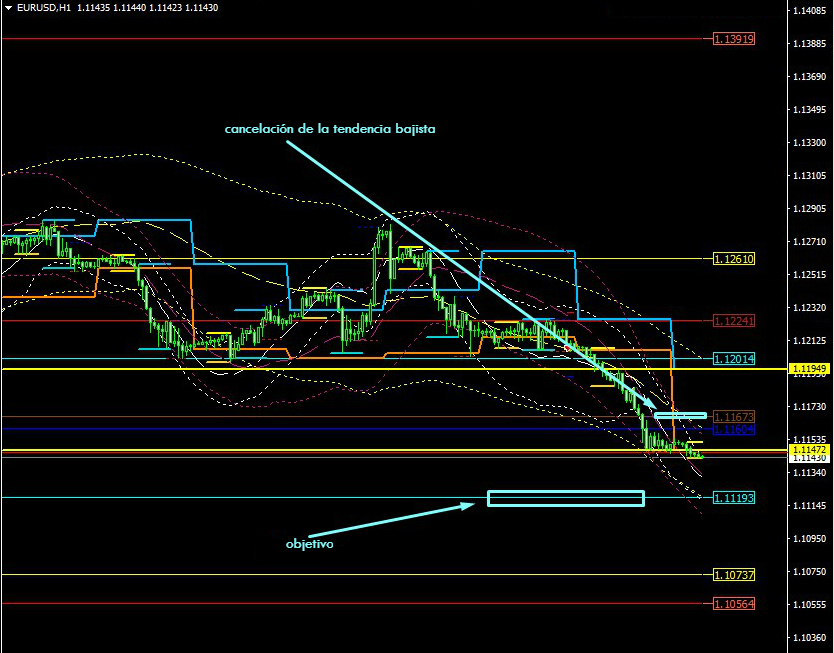
Task: Click the triangle icon beside EURUSD,H1 title
Action: click(9, 7)
